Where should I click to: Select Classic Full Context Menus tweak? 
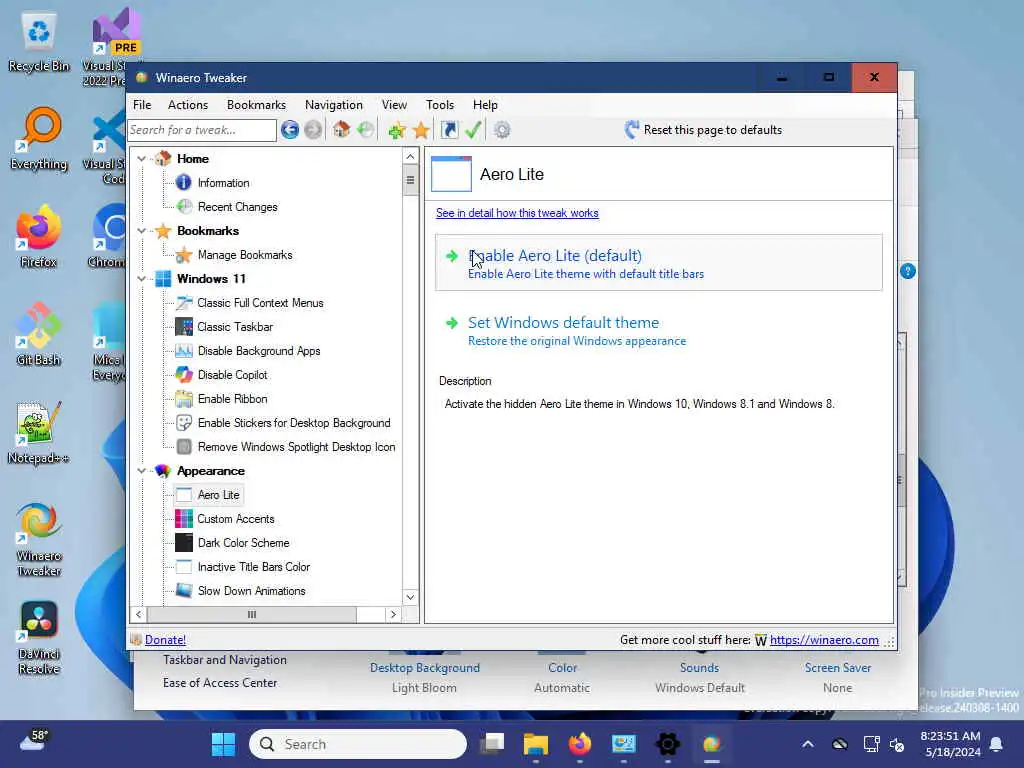click(260, 303)
